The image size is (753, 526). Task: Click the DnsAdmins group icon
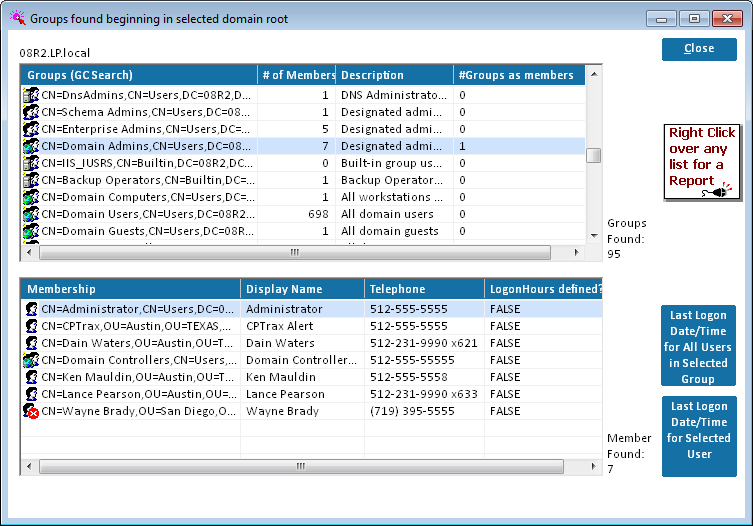31,95
